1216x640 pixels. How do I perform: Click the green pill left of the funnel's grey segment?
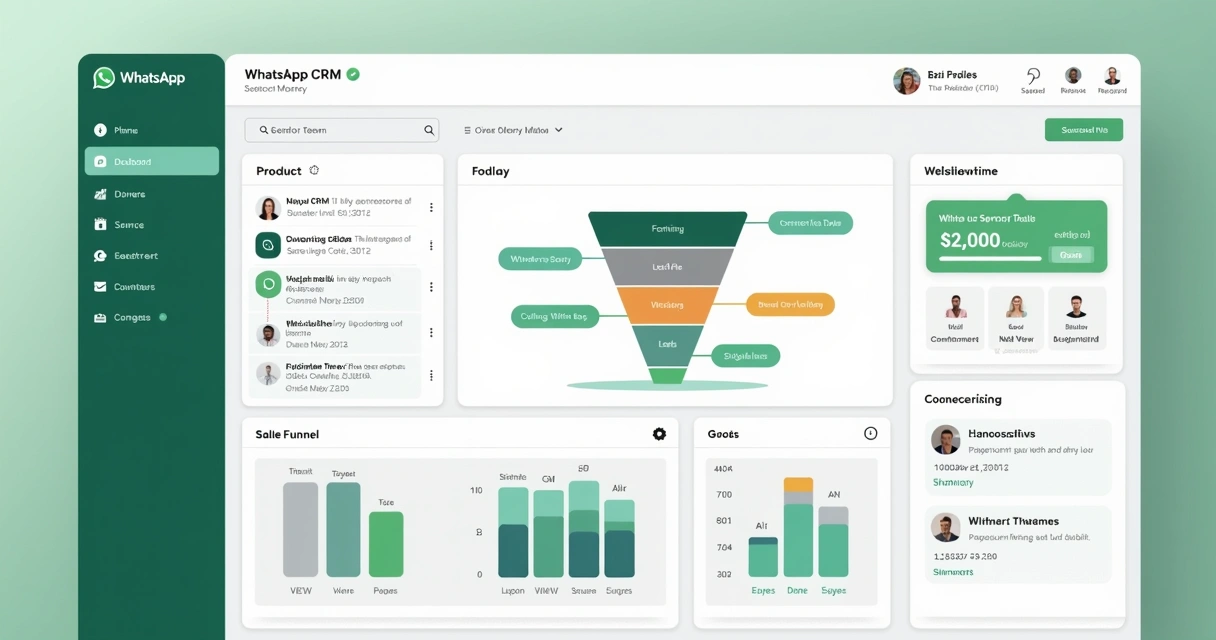coord(540,259)
